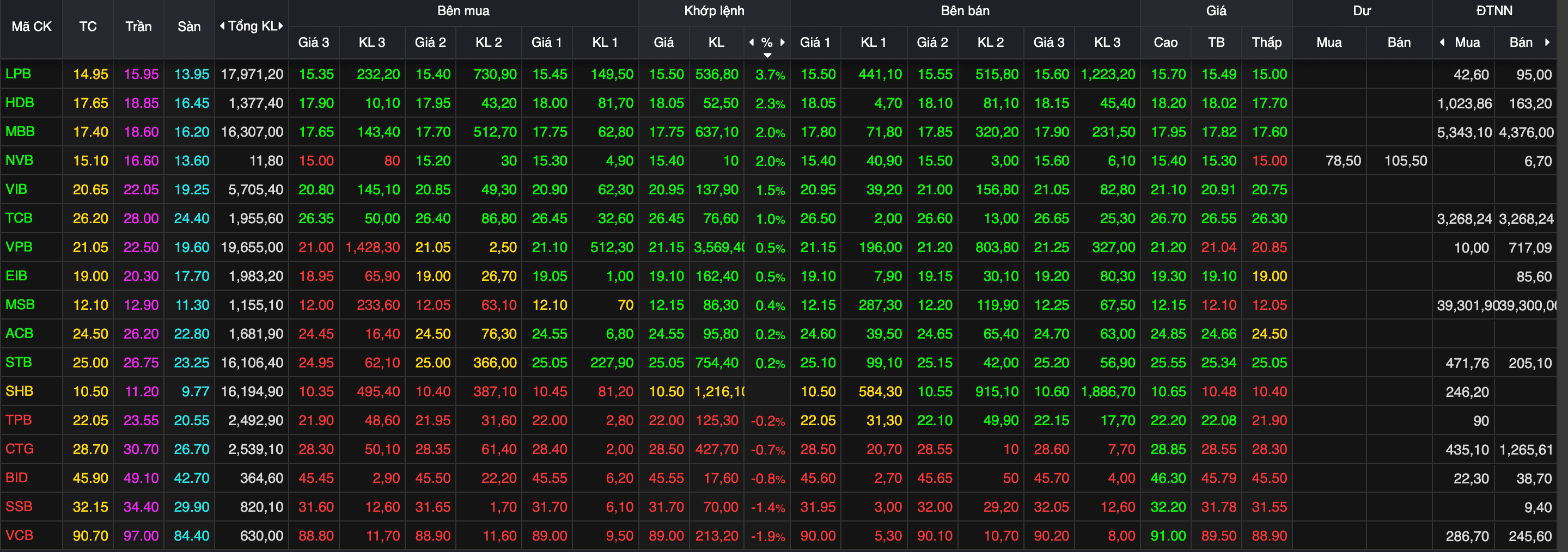
Task: Click the Sàn column header
Action: click(188, 27)
